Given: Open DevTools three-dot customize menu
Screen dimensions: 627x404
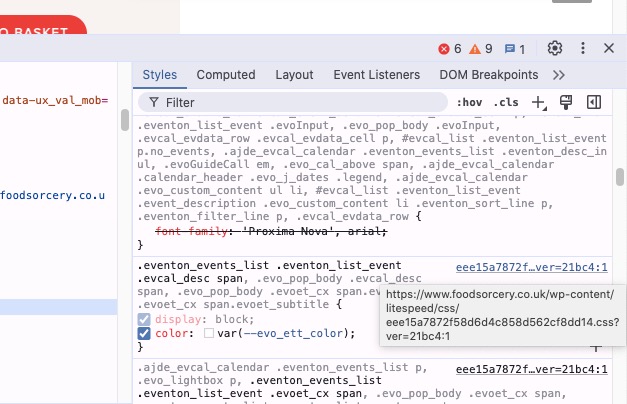Looking at the screenshot, I should [x=583, y=48].
